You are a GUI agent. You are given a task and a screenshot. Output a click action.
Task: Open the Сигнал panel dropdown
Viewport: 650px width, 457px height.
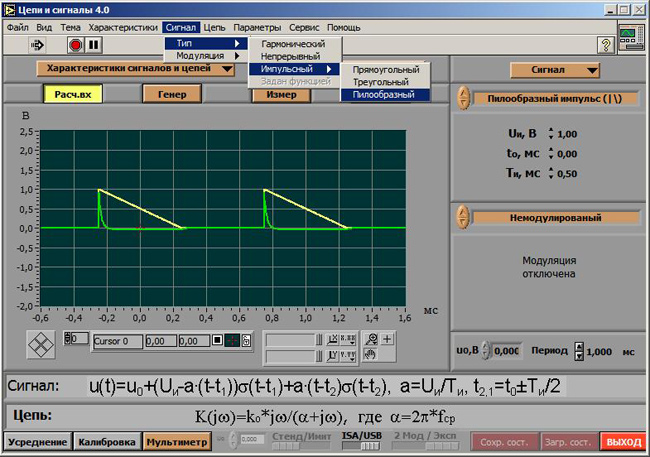coord(555,70)
